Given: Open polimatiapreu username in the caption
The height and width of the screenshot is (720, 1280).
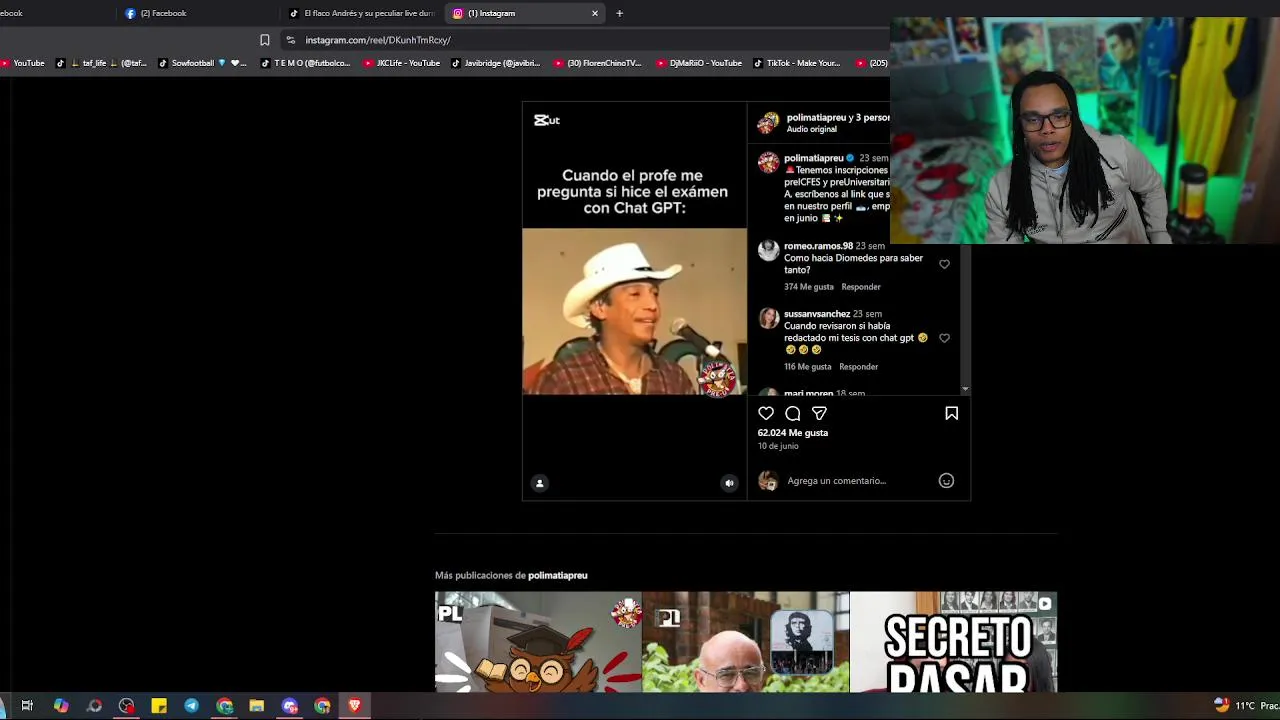Looking at the screenshot, I should (813, 158).
